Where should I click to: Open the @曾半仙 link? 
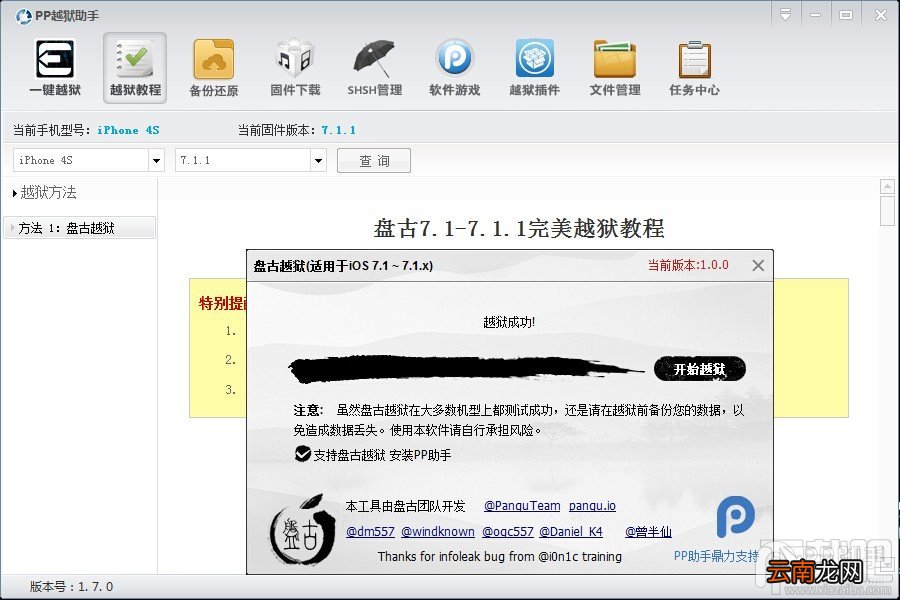[x=648, y=532]
